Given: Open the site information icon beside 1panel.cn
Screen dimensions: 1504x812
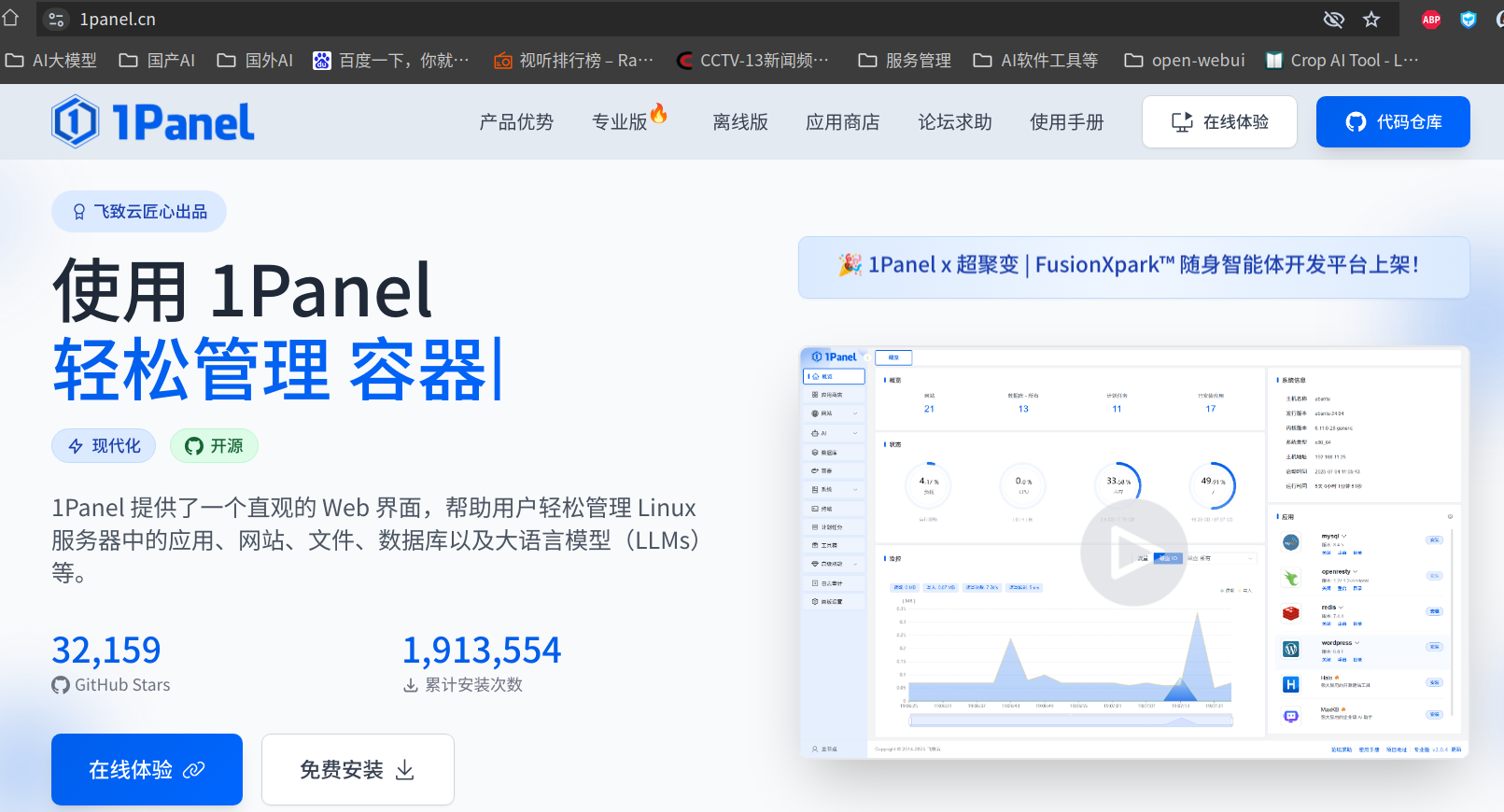Looking at the screenshot, I should click(x=56, y=19).
